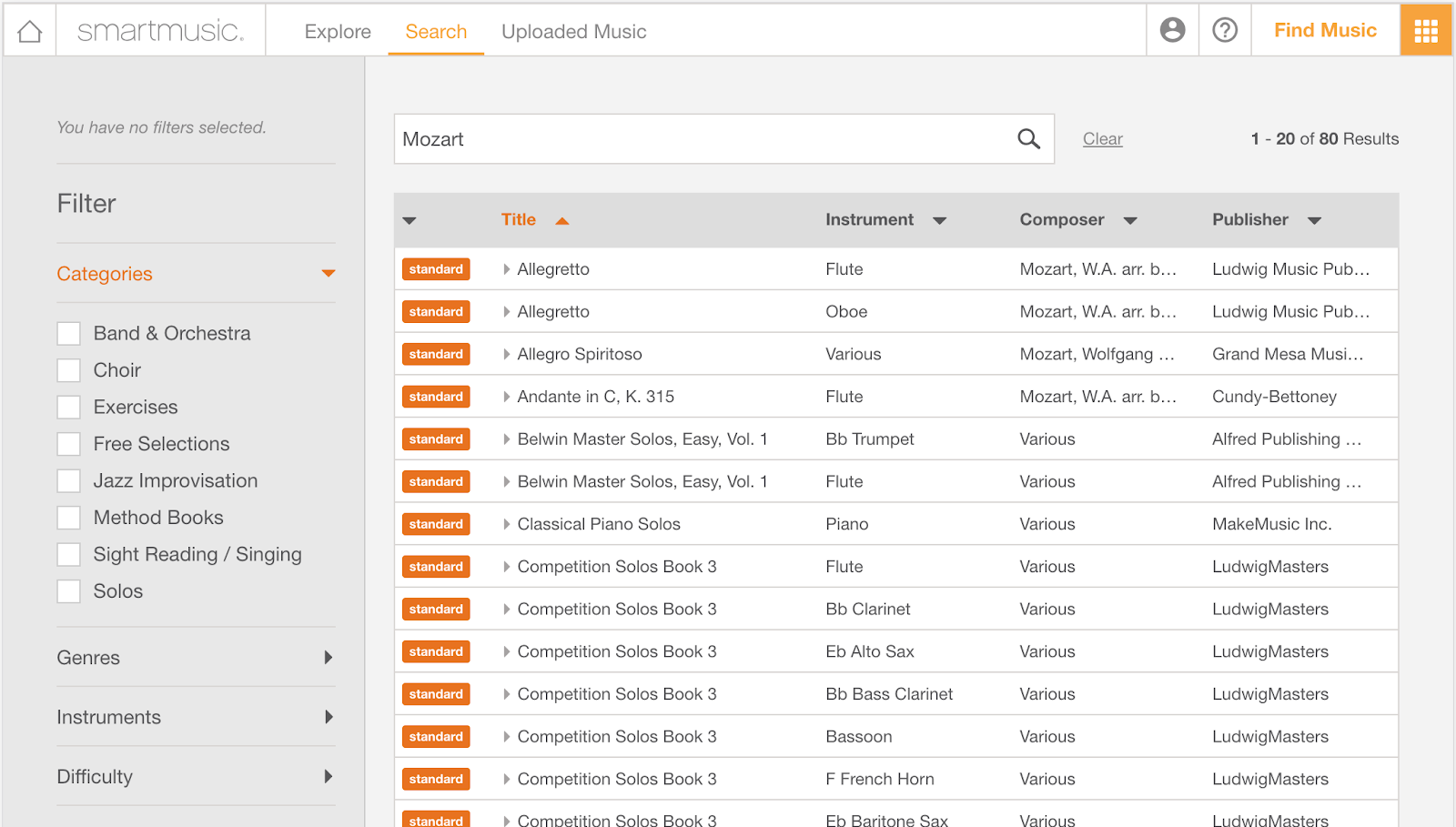
Task: Toggle Sight Reading / Singing checkbox
Action: (x=68, y=554)
